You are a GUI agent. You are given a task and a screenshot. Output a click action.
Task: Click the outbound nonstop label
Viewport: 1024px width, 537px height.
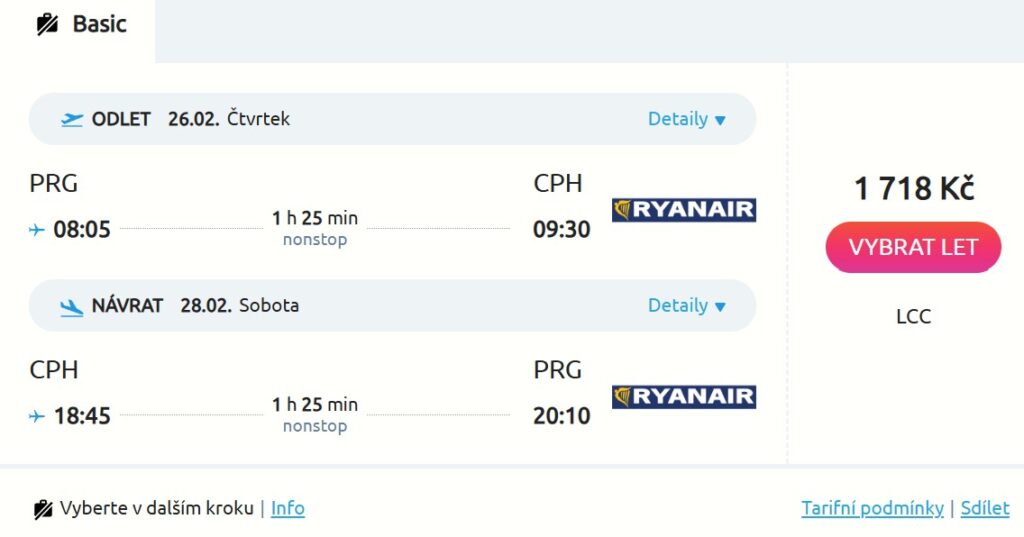[315, 240]
